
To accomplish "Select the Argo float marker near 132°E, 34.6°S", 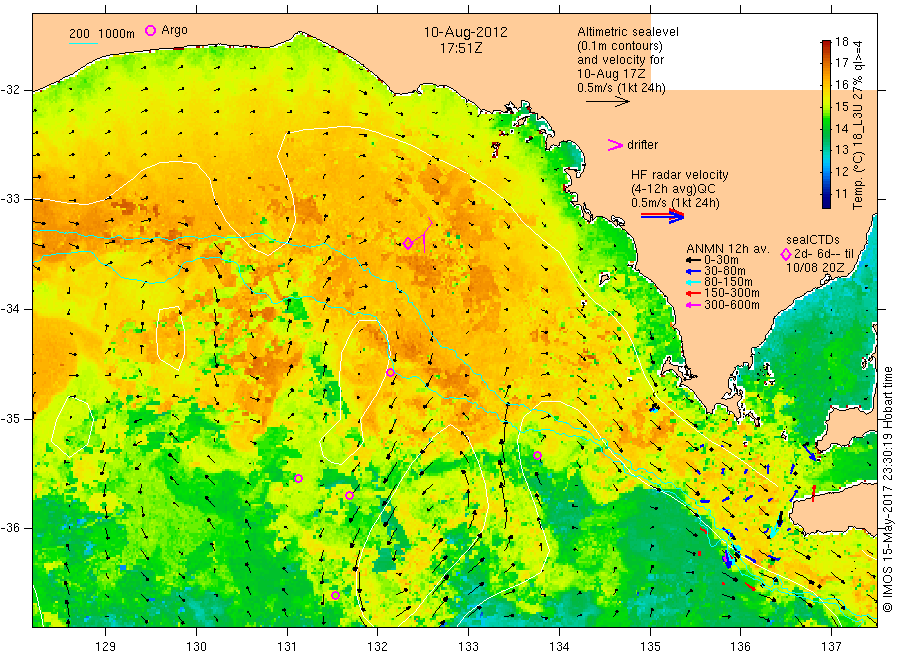I will coord(390,372).
